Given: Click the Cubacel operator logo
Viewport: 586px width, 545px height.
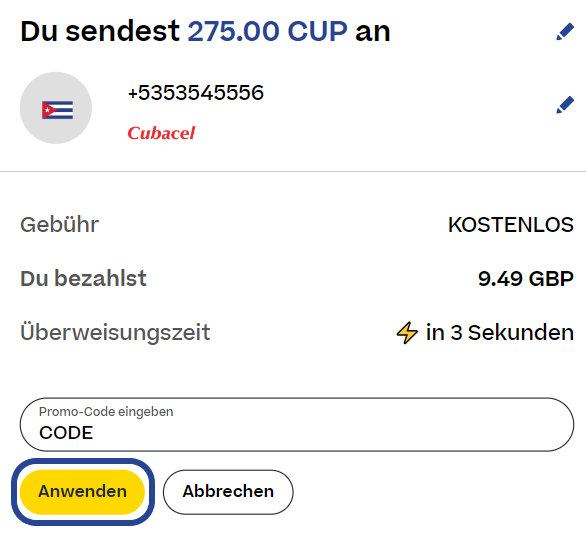Looking at the screenshot, I should pyautogui.click(x=161, y=133).
